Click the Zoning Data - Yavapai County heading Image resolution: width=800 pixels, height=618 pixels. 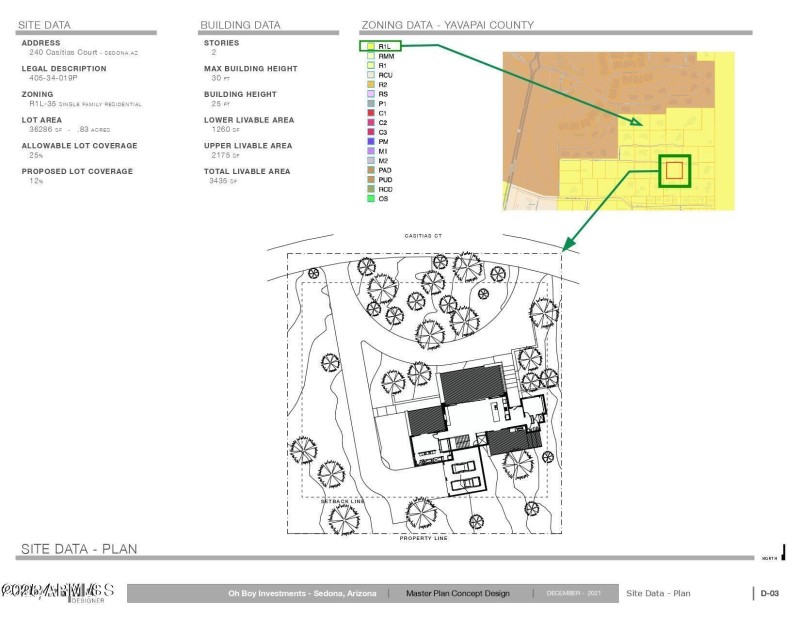click(446, 25)
